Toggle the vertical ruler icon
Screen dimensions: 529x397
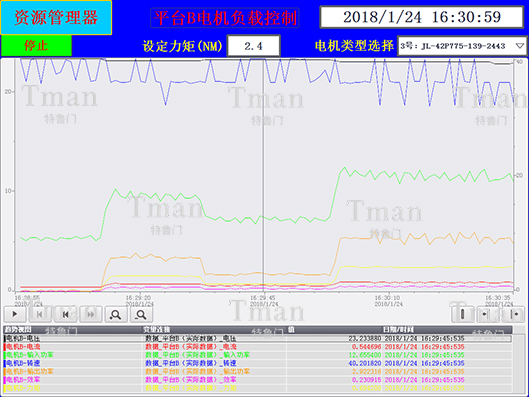pyautogui.click(x=463, y=314)
